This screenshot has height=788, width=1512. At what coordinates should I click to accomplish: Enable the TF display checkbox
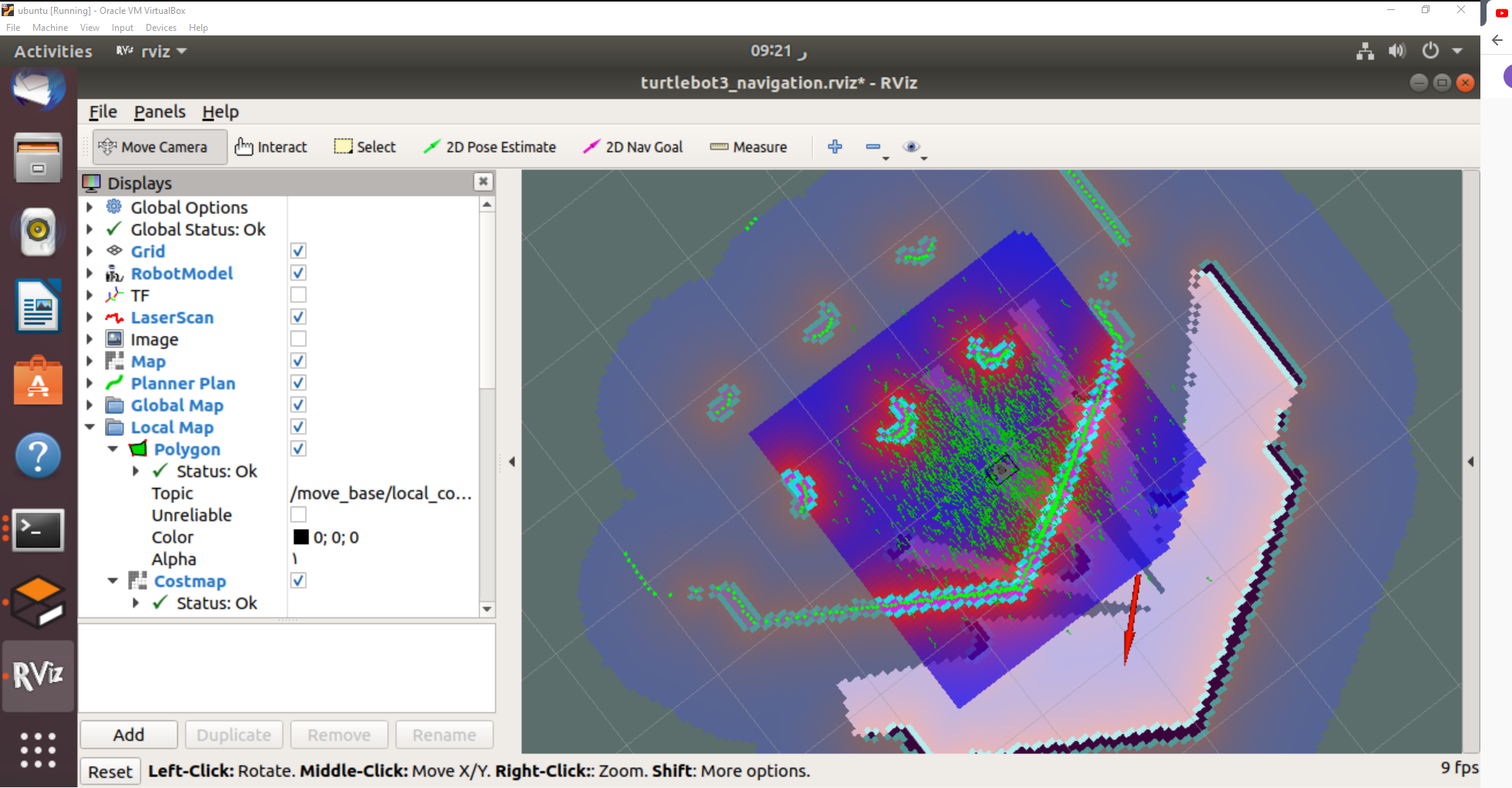298,295
